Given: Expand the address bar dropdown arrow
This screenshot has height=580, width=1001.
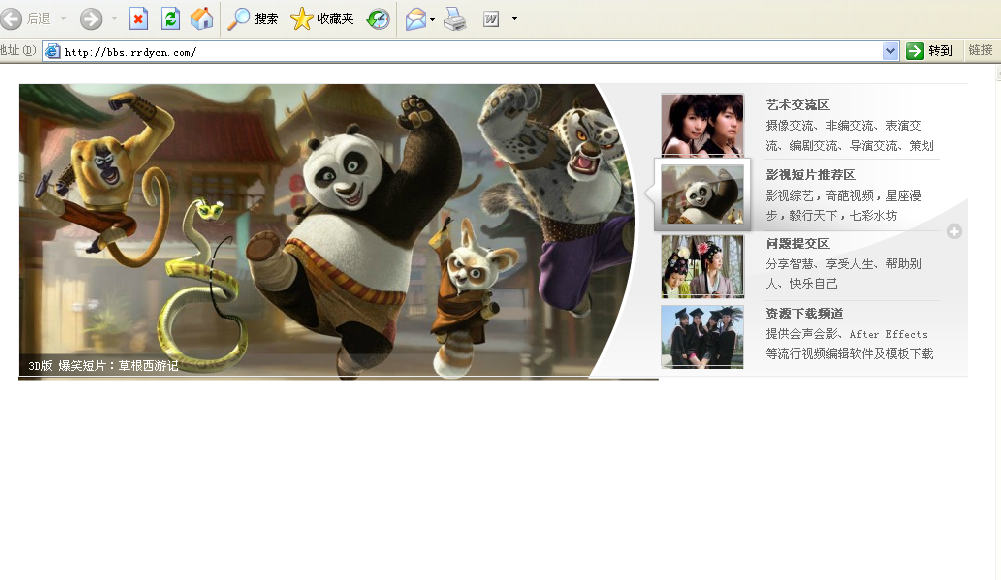Looking at the screenshot, I should pyautogui.click(x=891, y=51).
